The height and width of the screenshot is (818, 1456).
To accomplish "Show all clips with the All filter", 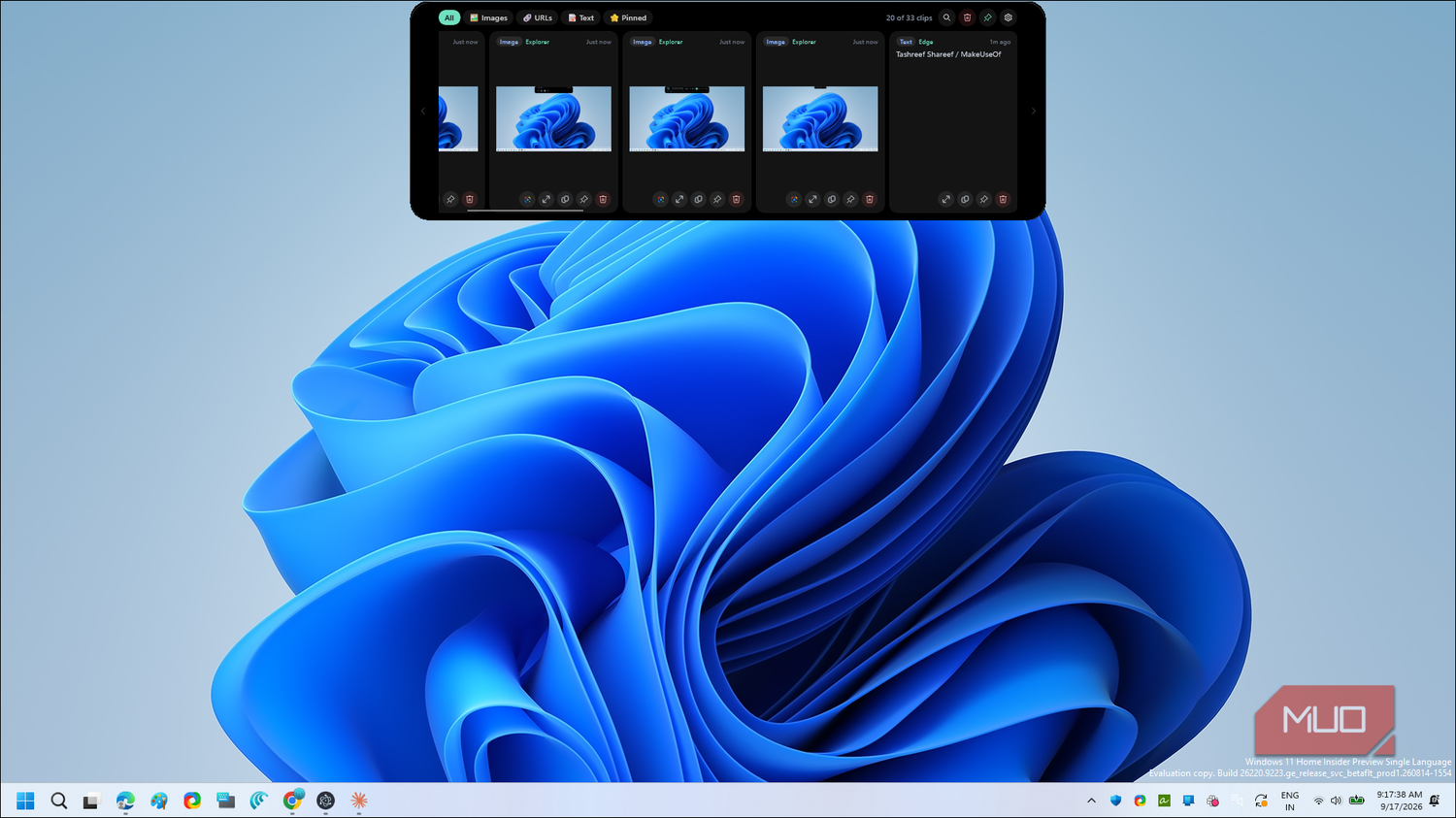I will point(448,17).
